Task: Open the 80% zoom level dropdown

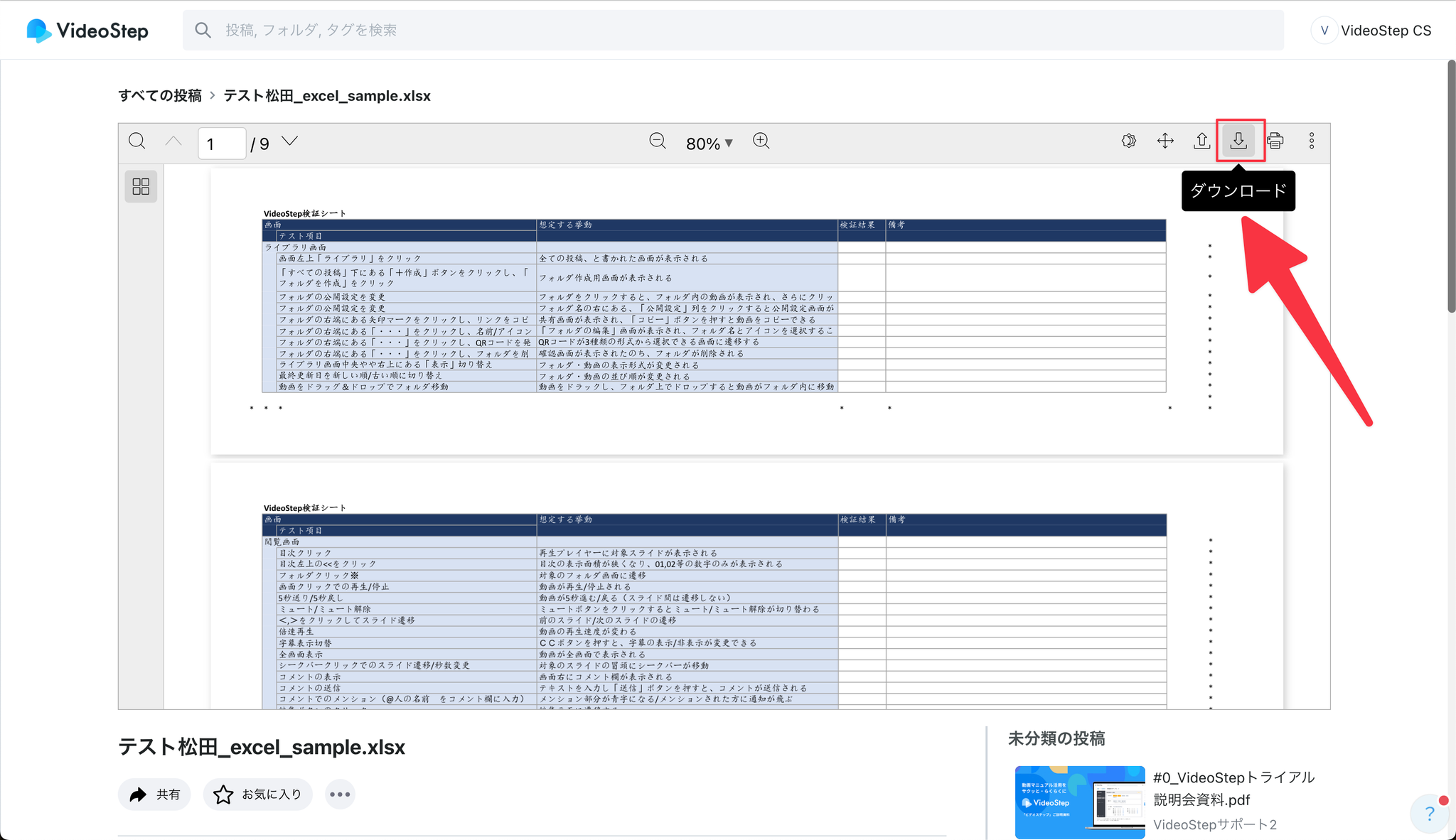Action: [x=709, y=144]
